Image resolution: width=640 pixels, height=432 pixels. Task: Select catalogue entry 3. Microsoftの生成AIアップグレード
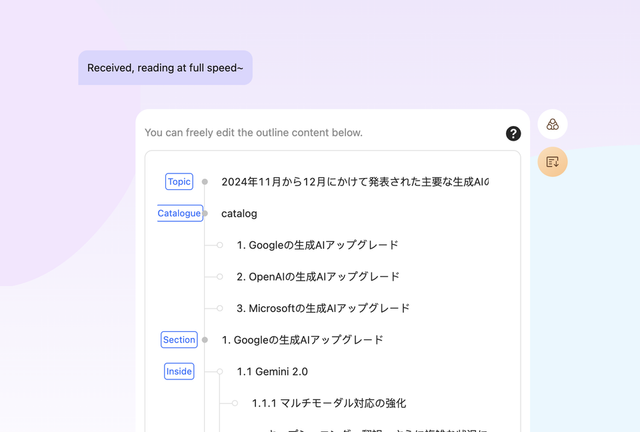click(x=323, y=308)
